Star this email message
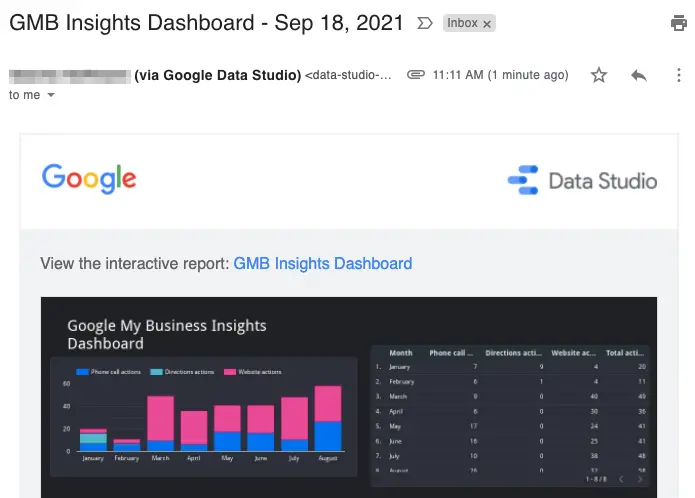 coord(599,75)
